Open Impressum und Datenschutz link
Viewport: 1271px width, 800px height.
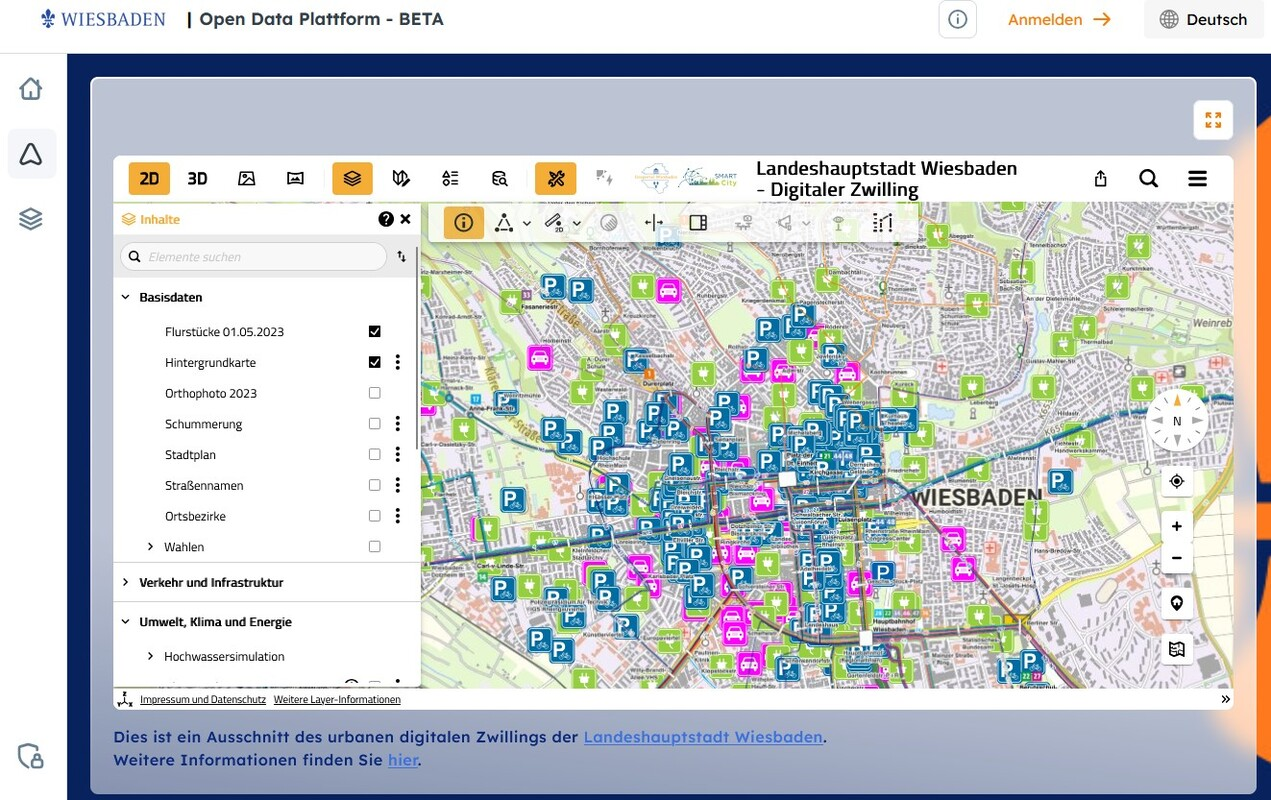pos(203,700)
